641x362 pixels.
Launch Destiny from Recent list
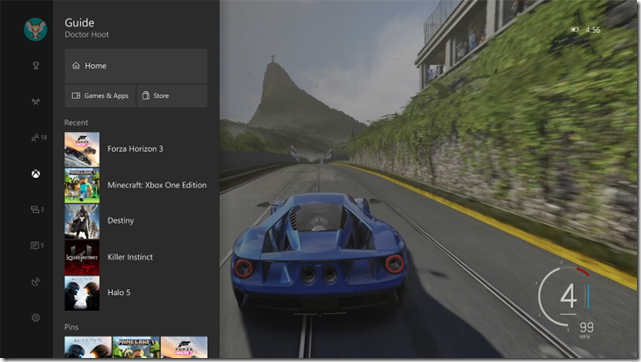(136, 221)
